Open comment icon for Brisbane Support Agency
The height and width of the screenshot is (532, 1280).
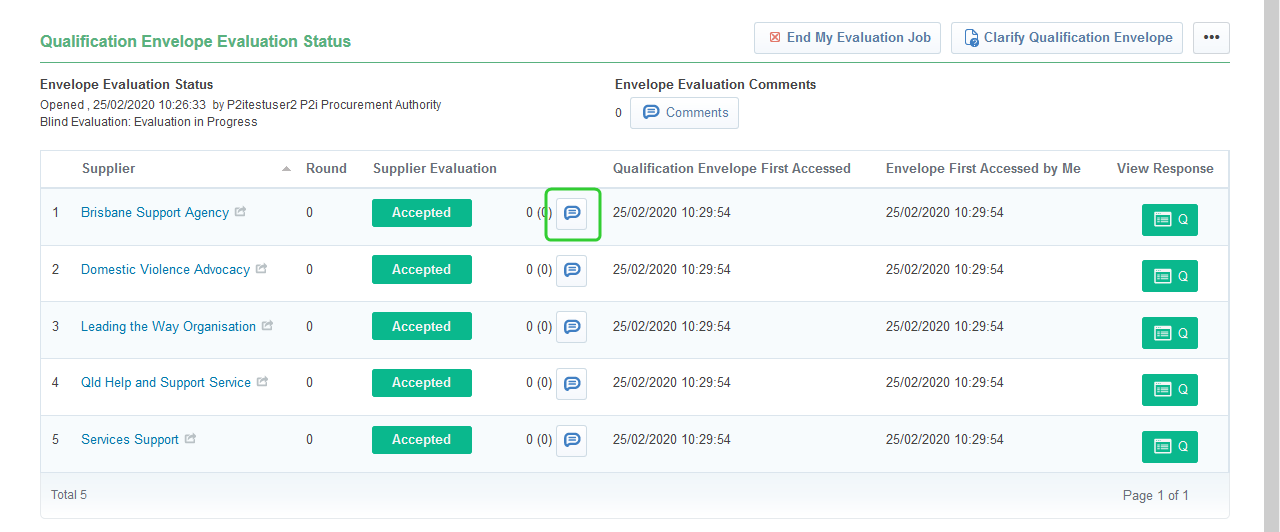(572, 213)
